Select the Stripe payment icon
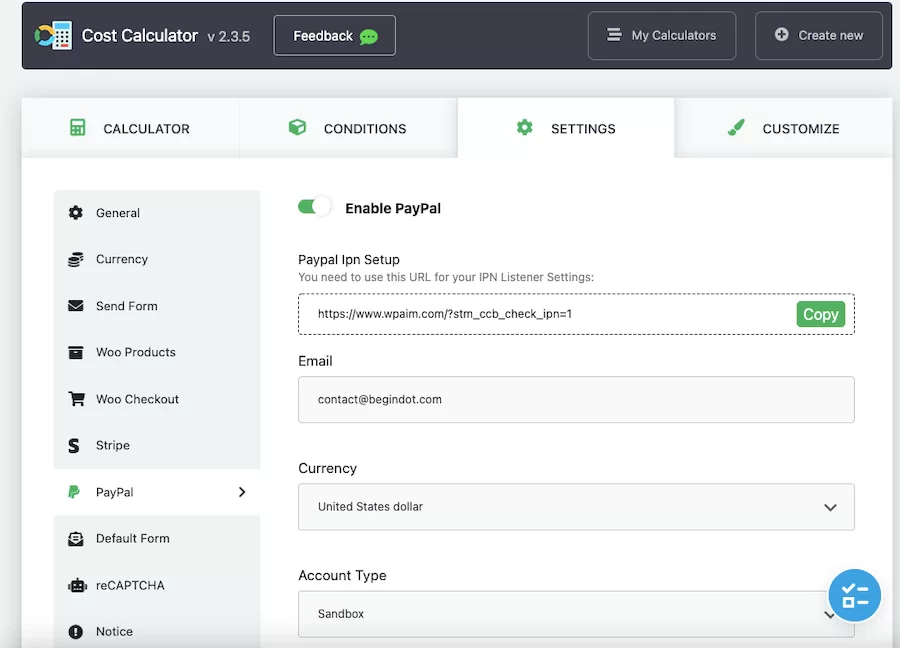900x648 pixels. [x=76, y=445]
